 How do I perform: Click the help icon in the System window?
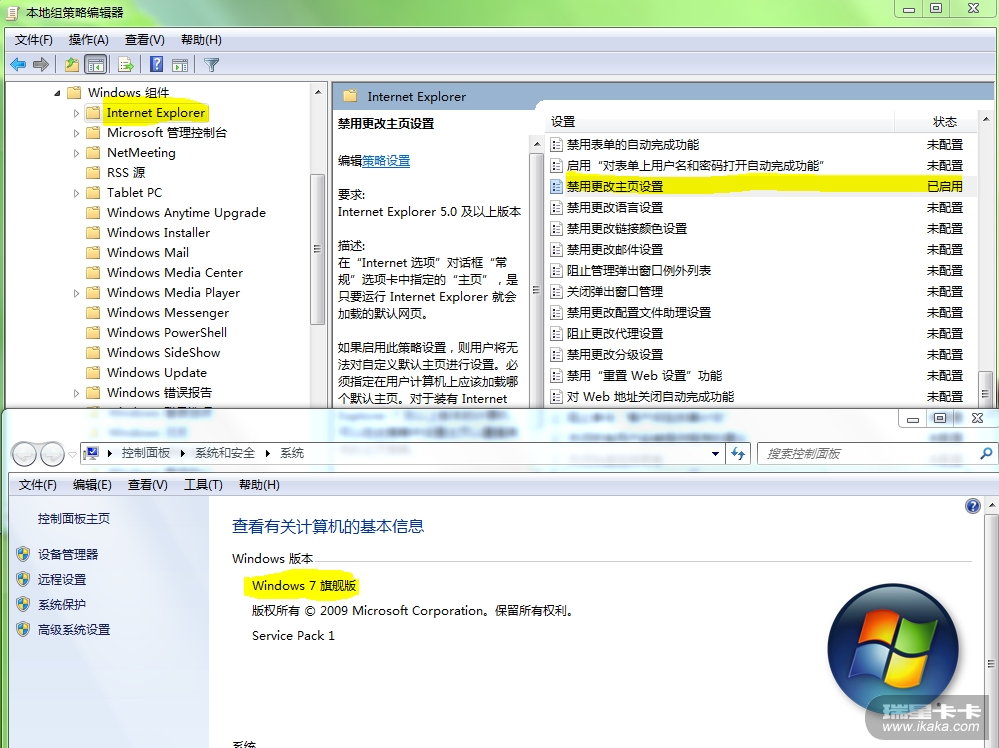[x=972, y=506]
